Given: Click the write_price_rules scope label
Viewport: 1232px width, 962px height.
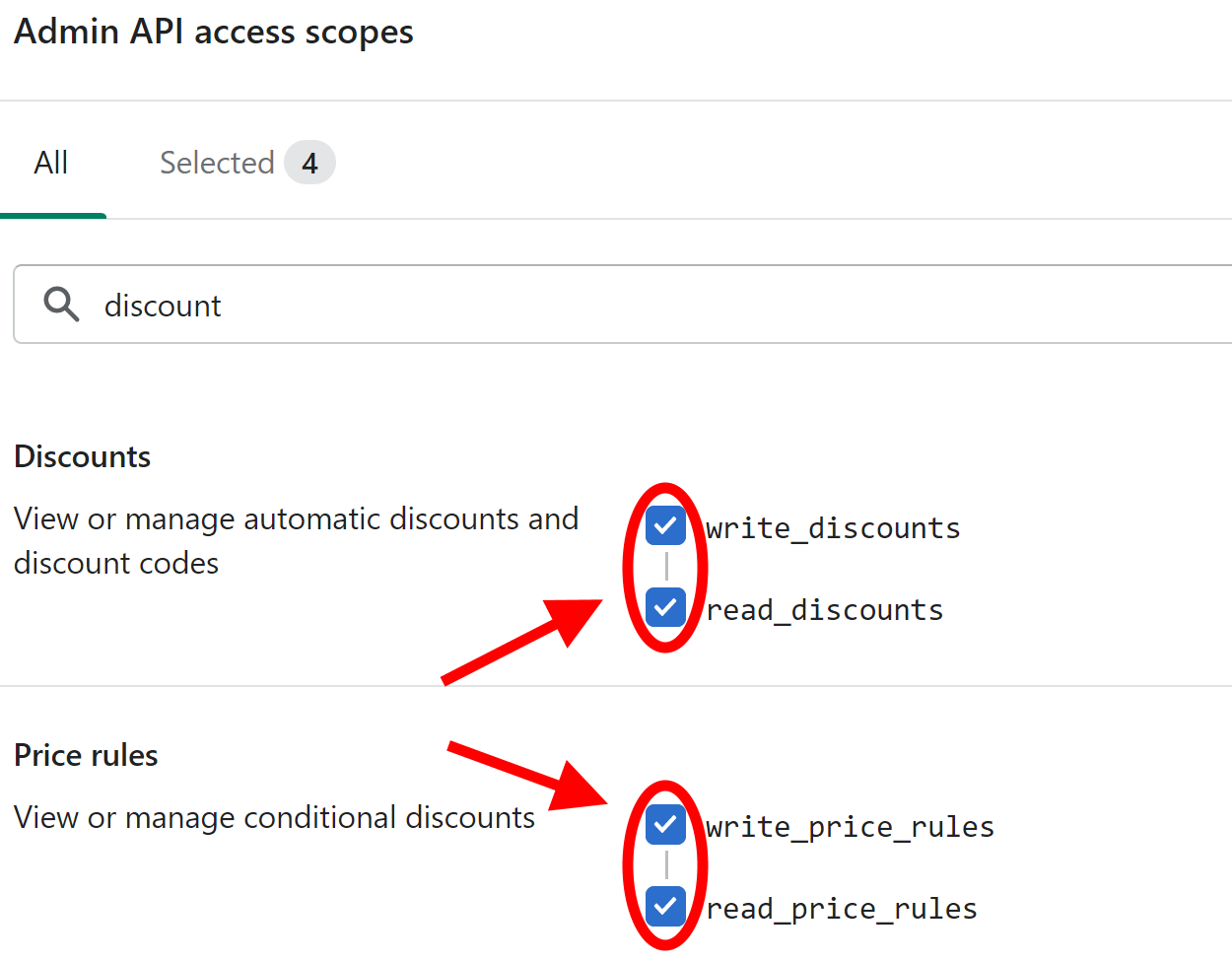Looking at the screenshot, I should [x=850, y=827].
